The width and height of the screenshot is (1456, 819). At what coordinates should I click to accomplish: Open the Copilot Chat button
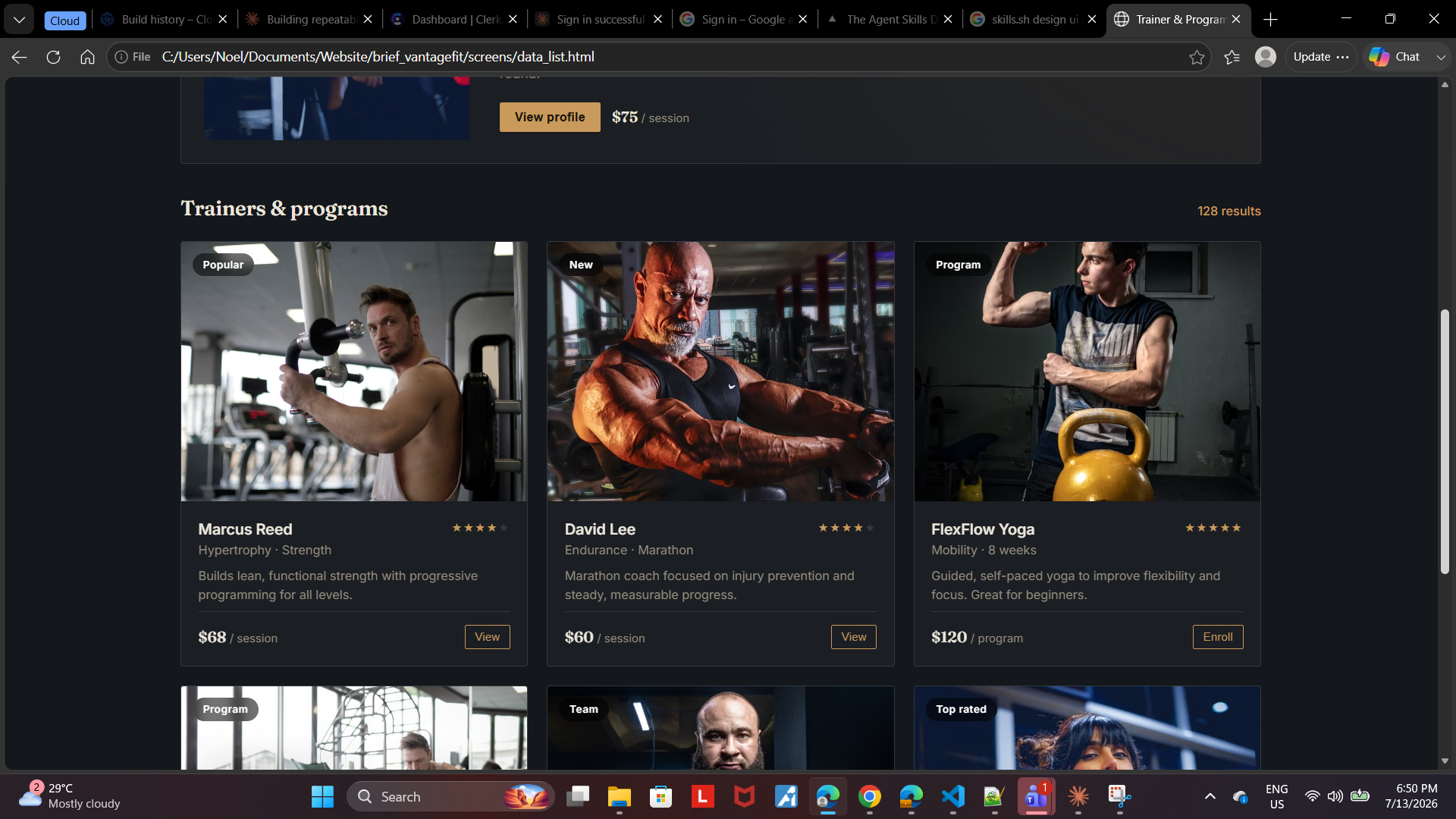tap(1395, 57)
